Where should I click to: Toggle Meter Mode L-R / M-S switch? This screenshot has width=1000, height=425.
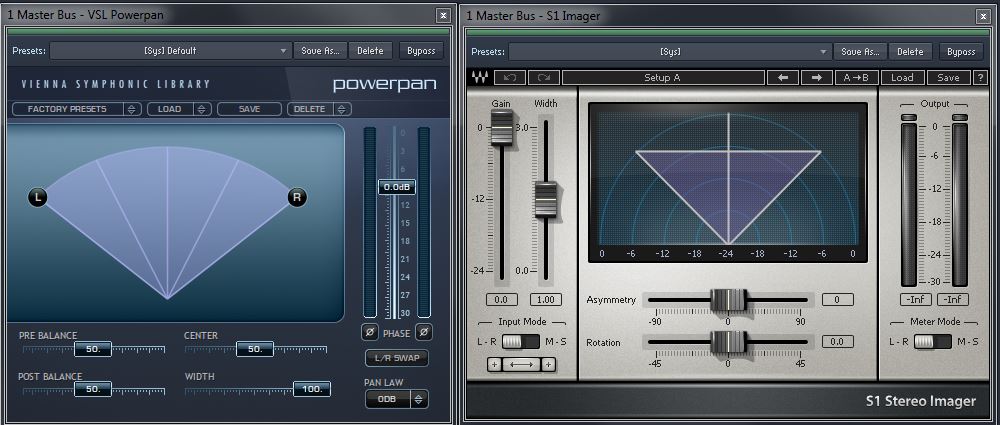[x=932, y=342]
